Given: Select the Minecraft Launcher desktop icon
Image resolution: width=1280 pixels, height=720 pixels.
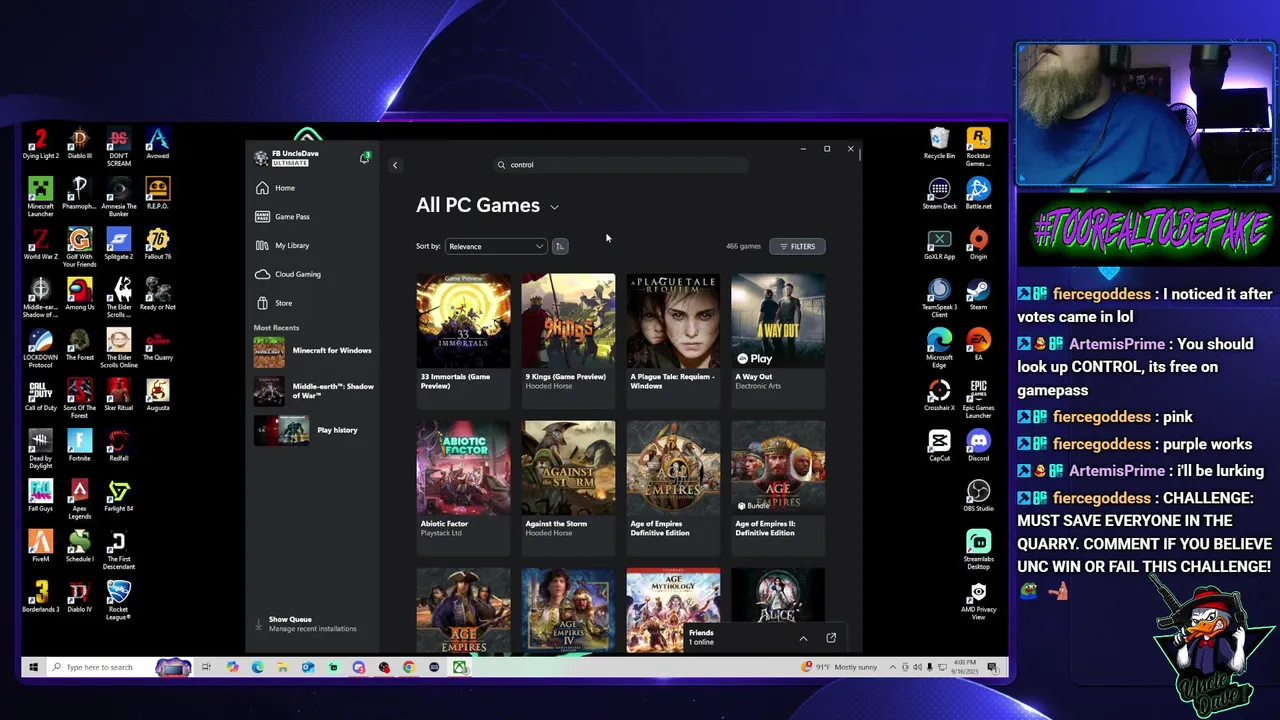Looking at the screenshot, I should coord(40,197).
